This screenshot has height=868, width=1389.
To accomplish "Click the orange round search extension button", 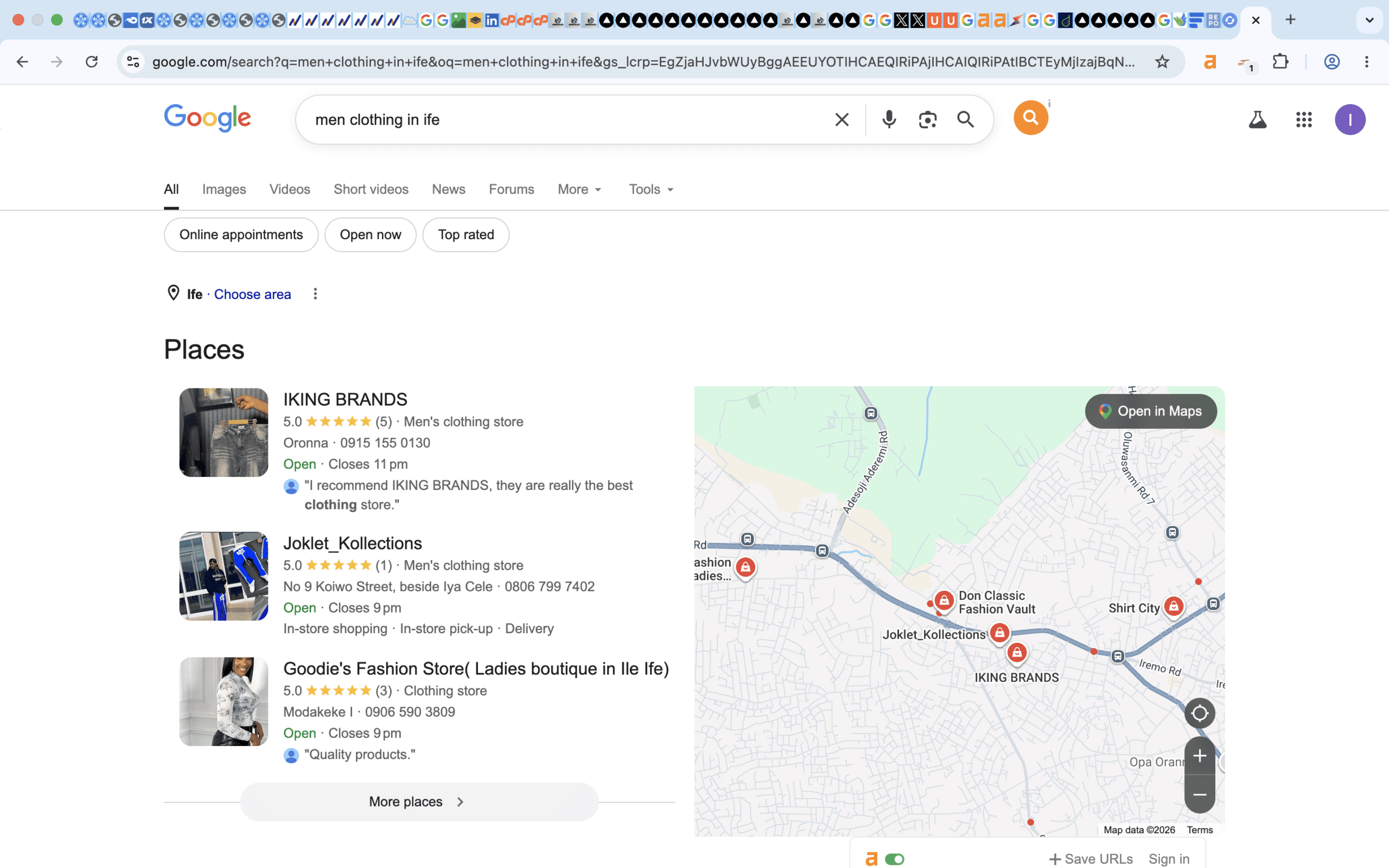I will (1031, 118).
